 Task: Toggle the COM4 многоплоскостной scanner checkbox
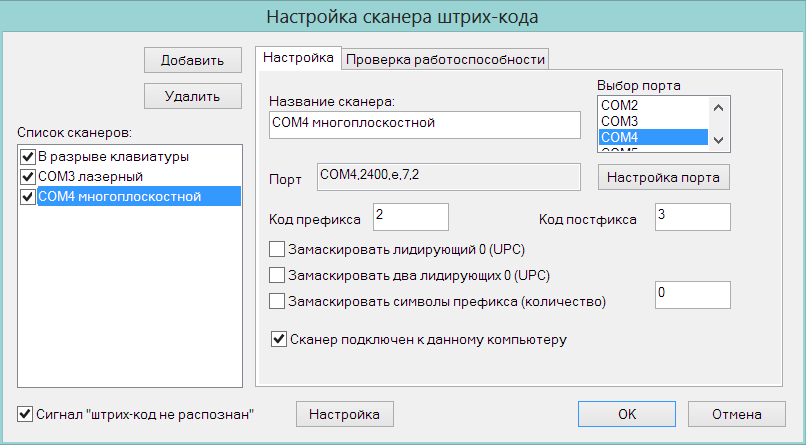point(27,196)
